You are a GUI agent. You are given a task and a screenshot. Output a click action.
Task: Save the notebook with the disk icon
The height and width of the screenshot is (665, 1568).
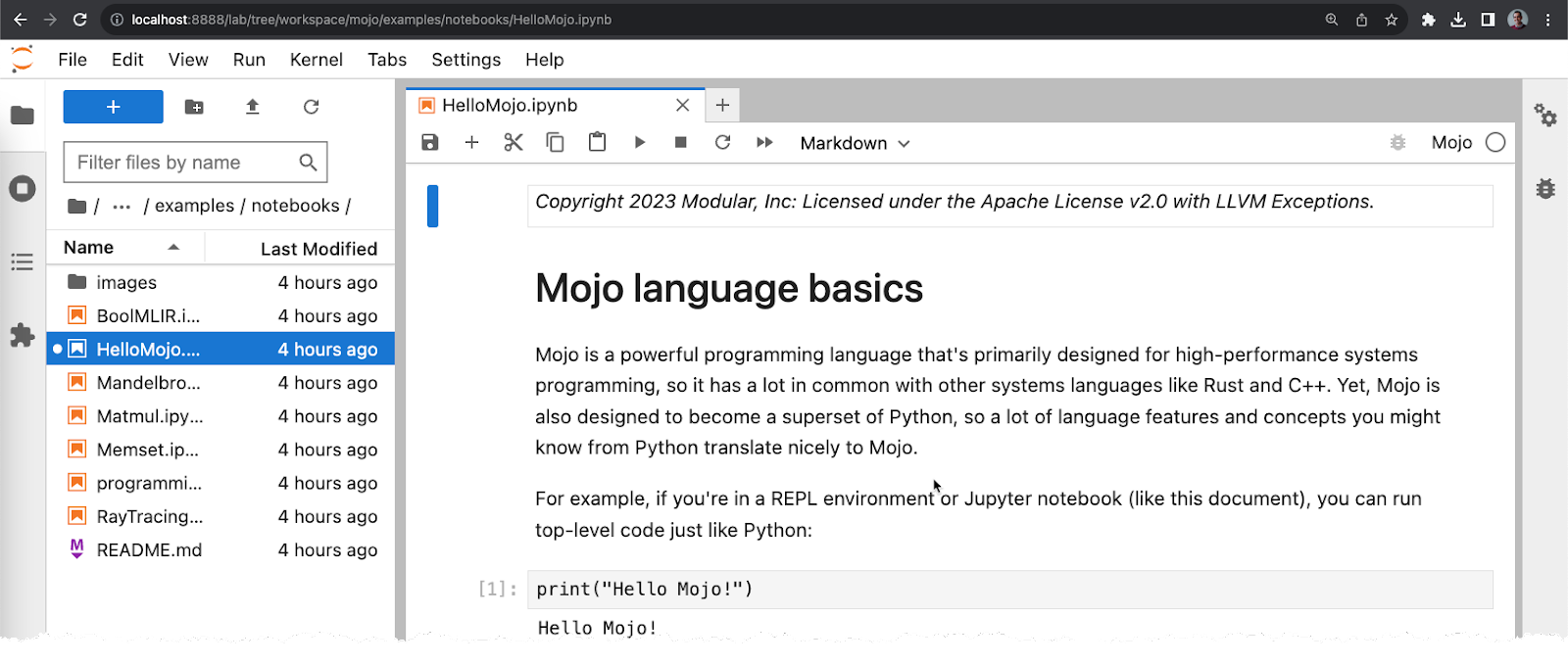(x=430, y=142)
